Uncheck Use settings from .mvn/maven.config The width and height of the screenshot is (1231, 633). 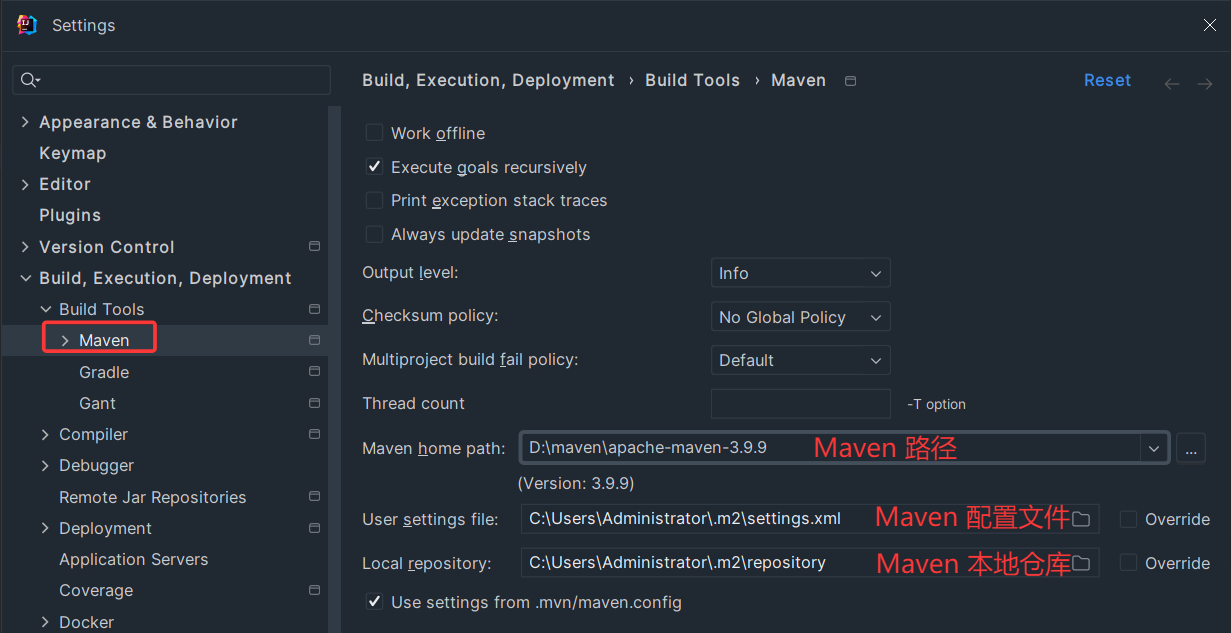click(374, 601)
